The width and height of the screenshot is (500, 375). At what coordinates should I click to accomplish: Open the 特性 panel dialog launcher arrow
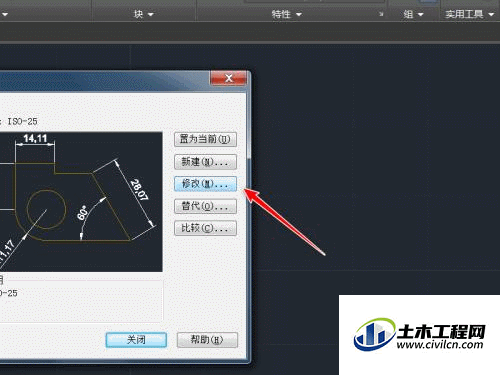pos(381,14)
